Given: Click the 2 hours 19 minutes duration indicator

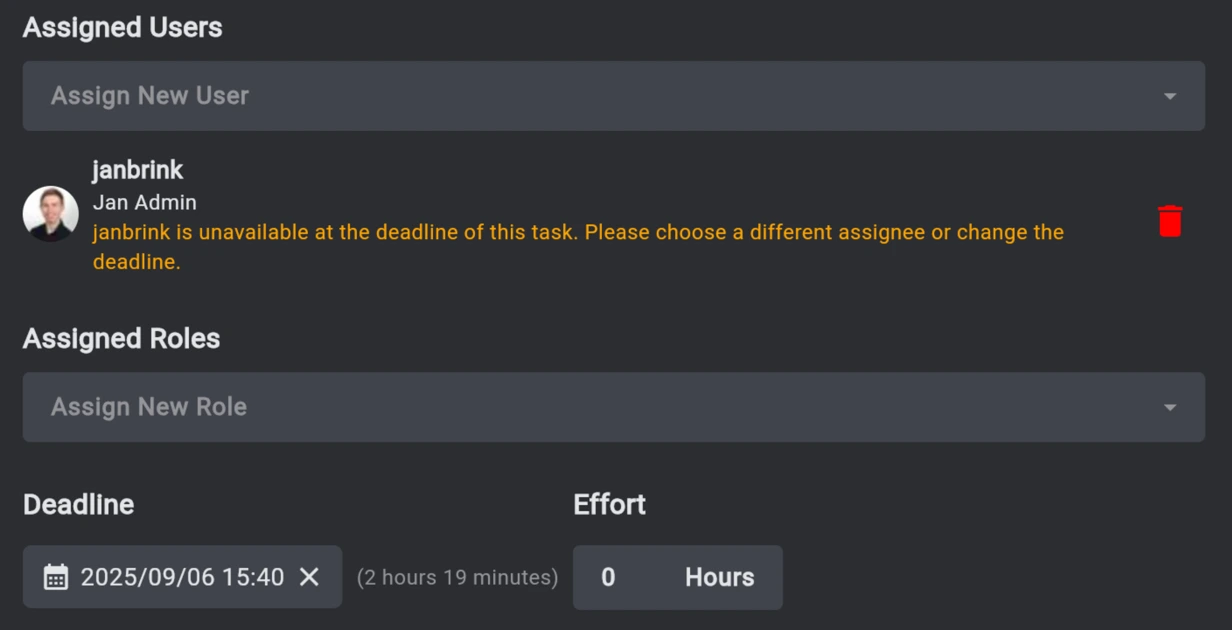Looking at the screenshot, I should [x=457, y=577].
